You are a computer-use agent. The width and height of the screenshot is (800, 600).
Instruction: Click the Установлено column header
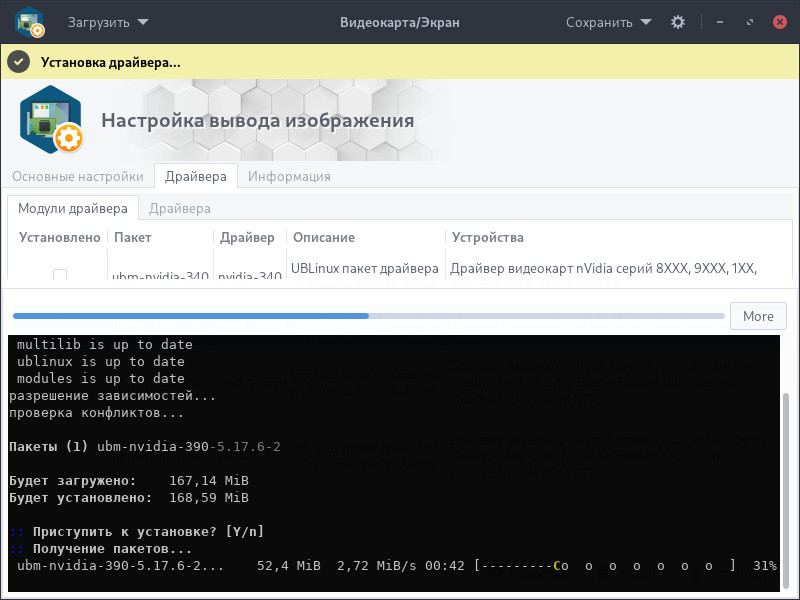[x=60, y=237]
